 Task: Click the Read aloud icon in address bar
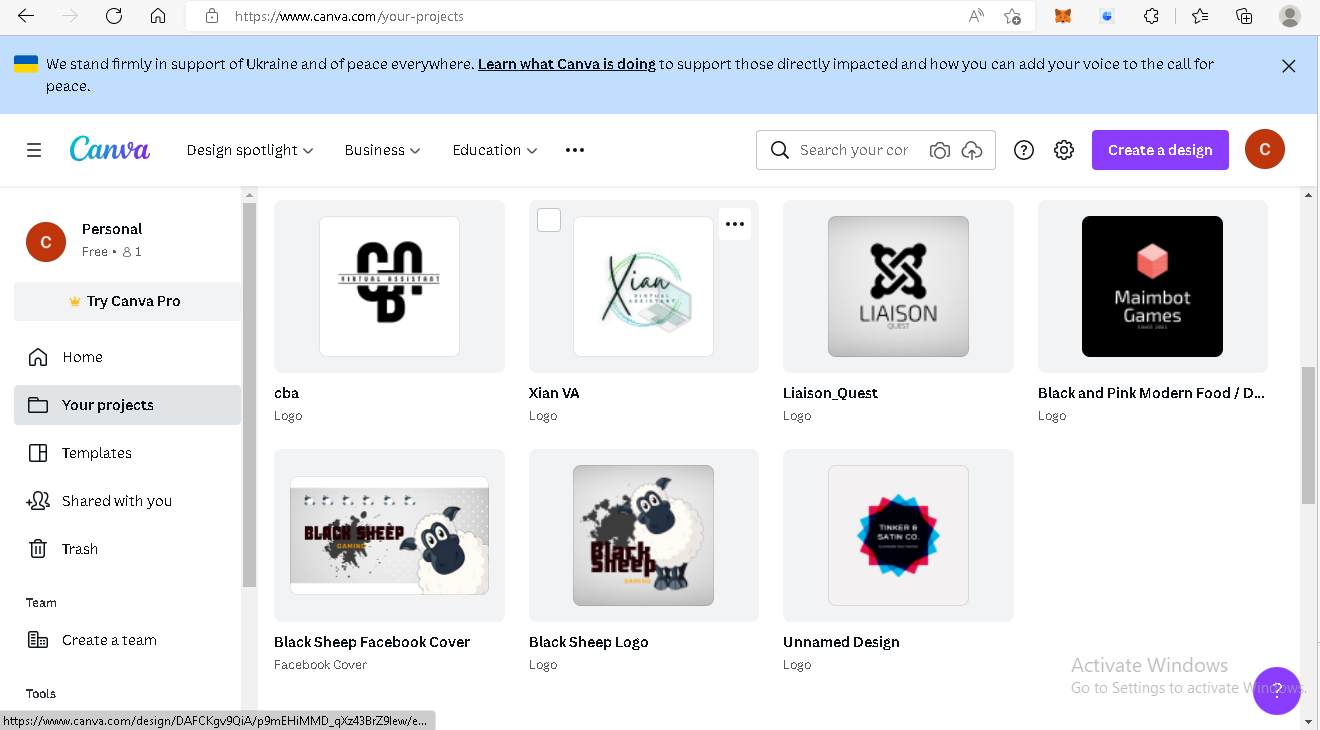click(976, 16)
